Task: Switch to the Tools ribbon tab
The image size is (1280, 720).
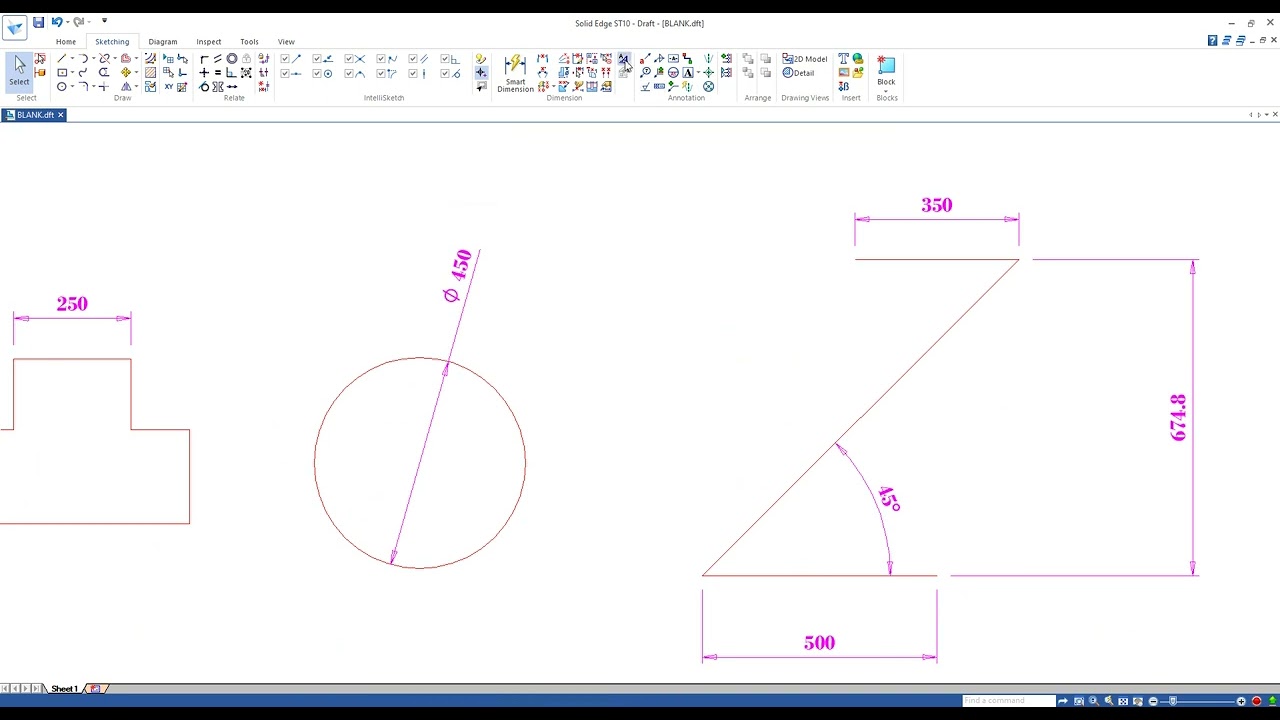Action: click(249, 42)
